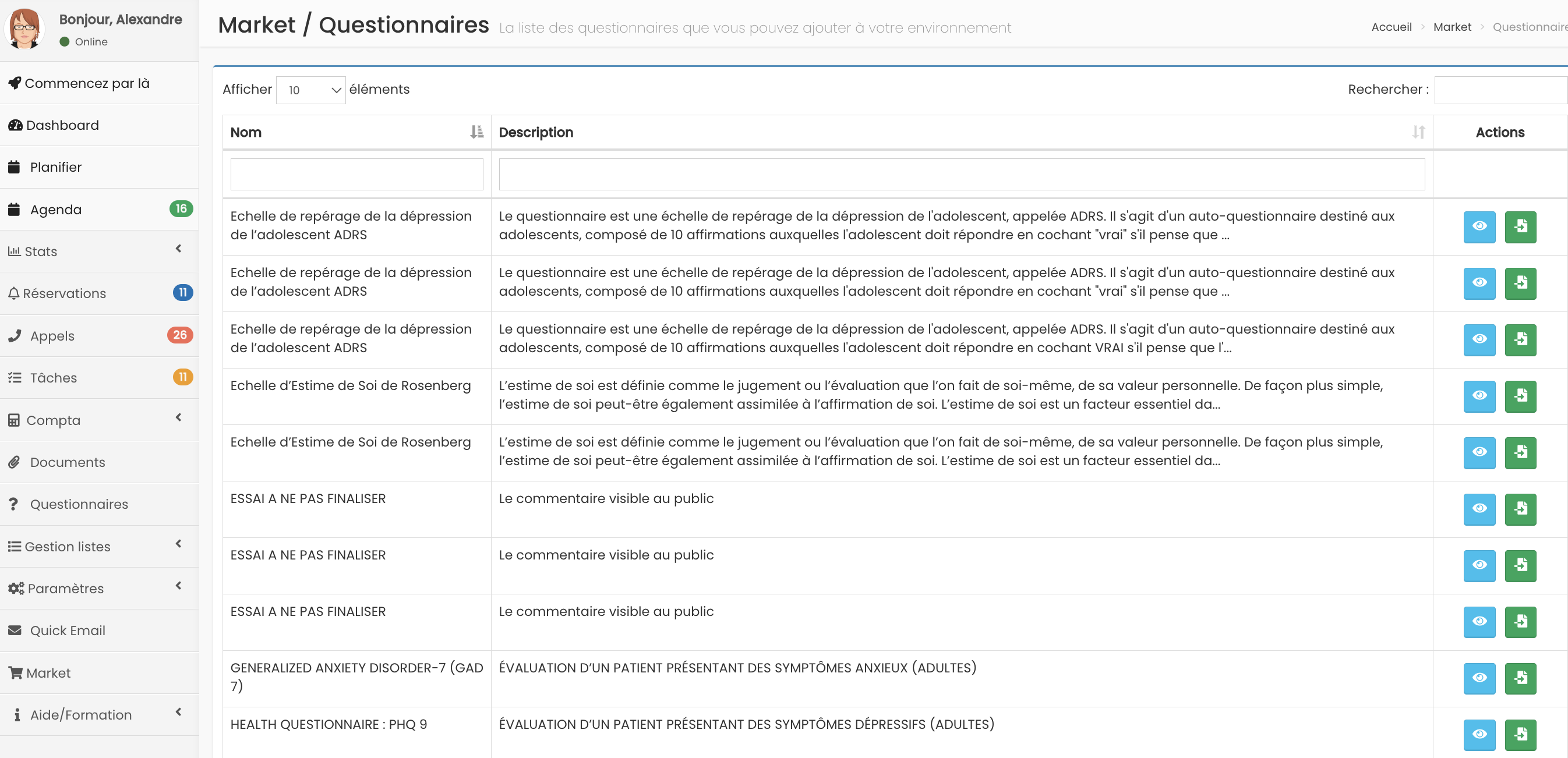Preview the last ESSAI A NE PAS FINALISER row
Image resolution: width=1568 pixels, height=758 pixels.
coord(1479,622)
